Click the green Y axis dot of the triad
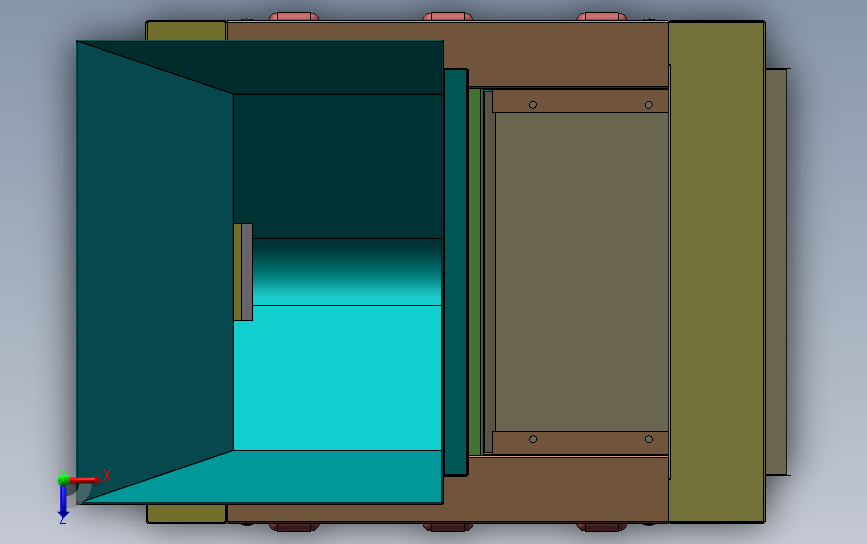Image resolution: width=867 pixels, height=544 pixels. point(63,479)
